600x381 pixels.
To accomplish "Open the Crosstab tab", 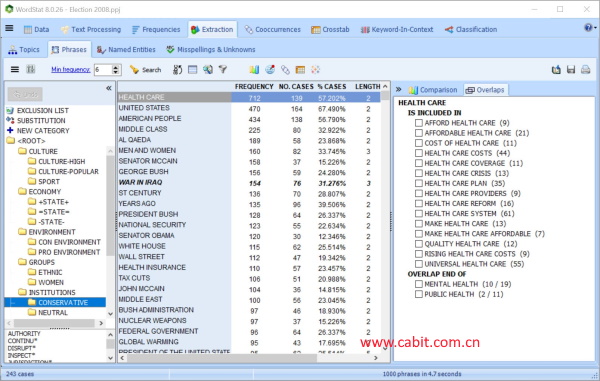I will [330, 29].
